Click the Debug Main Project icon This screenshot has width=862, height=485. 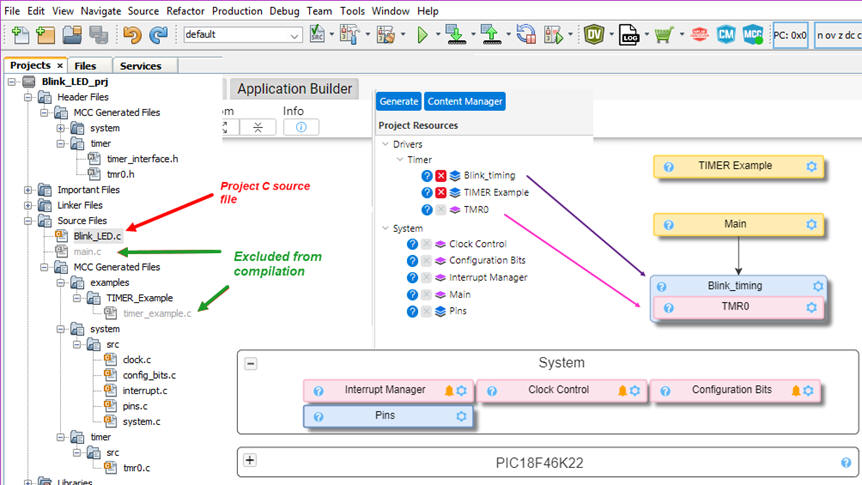pos(554,35)
